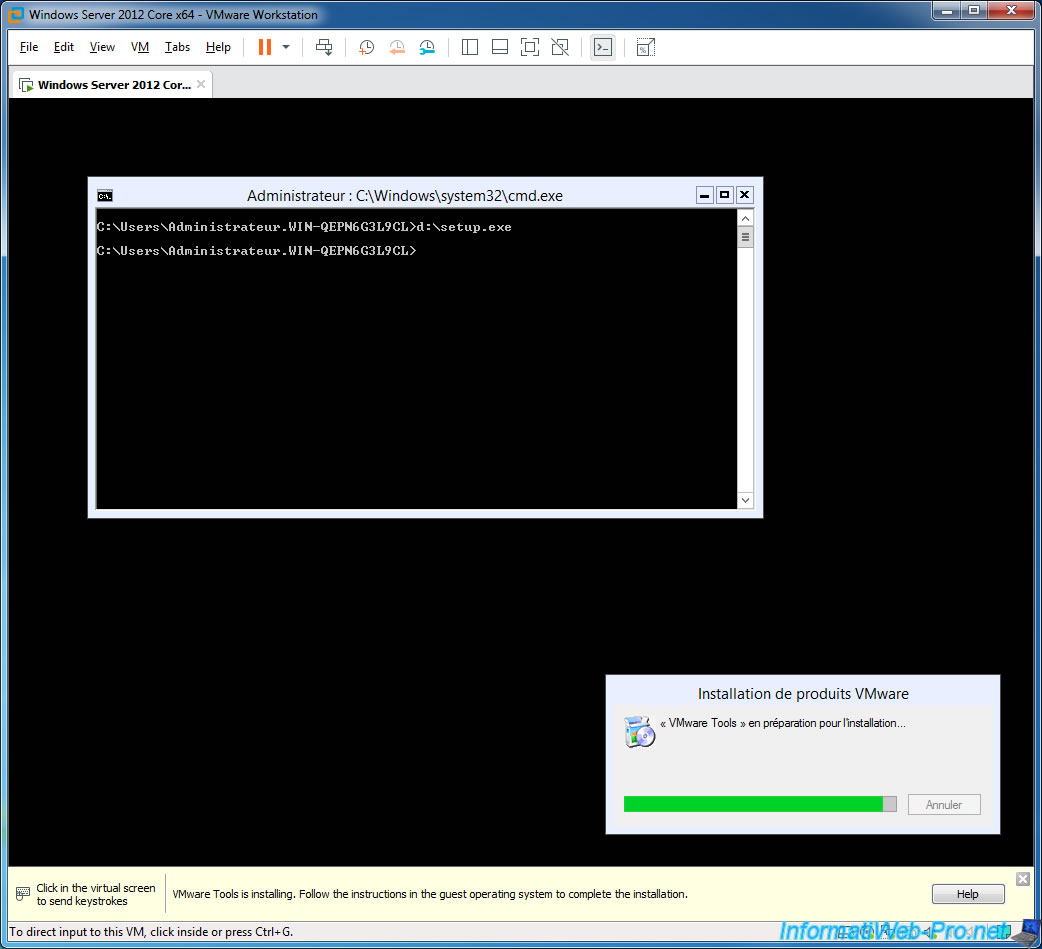
Task: Click the cmd scrollbar up arrow
Action: click(x=746, y=219)
